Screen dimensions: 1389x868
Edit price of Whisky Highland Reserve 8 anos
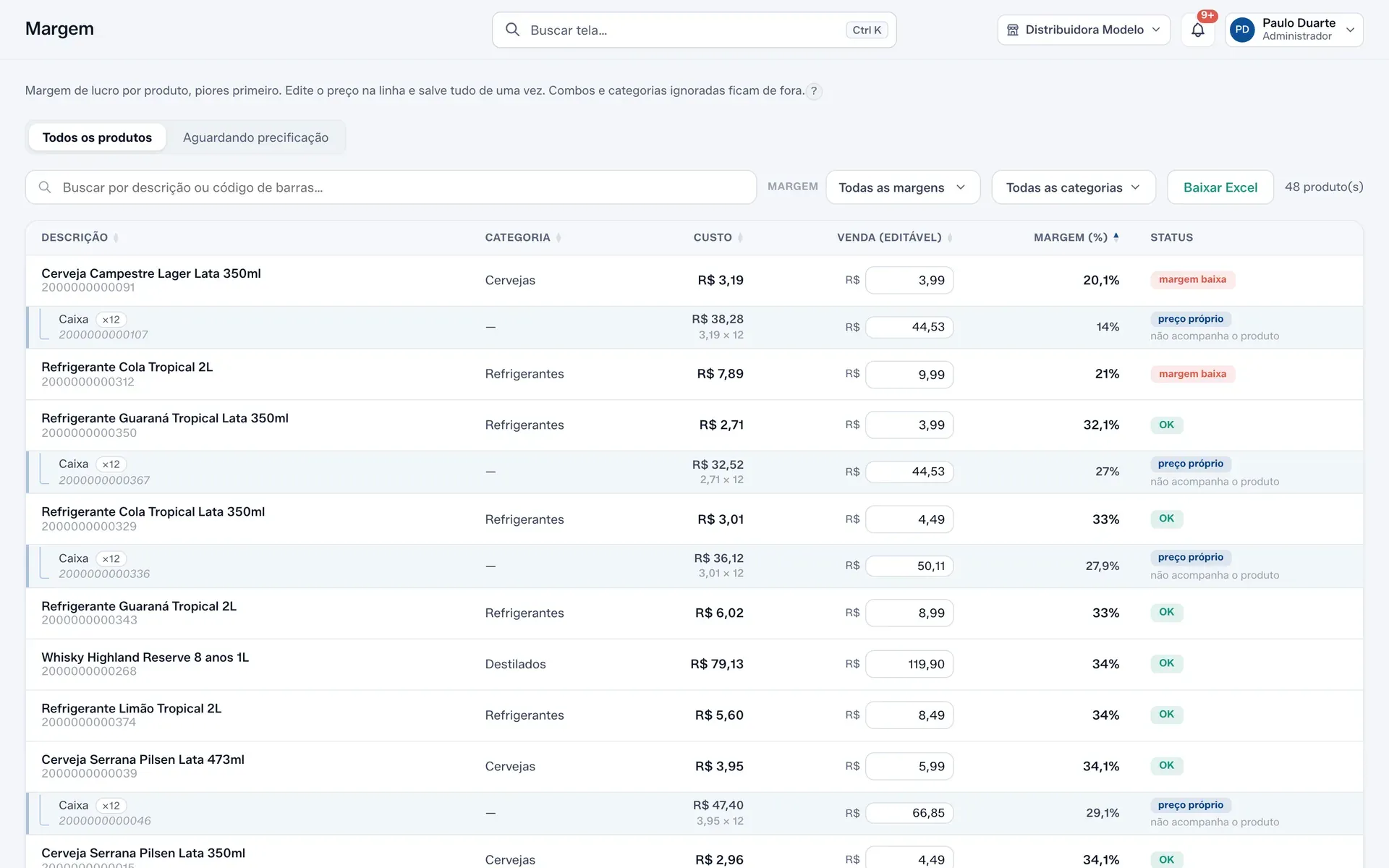[909, 664]
